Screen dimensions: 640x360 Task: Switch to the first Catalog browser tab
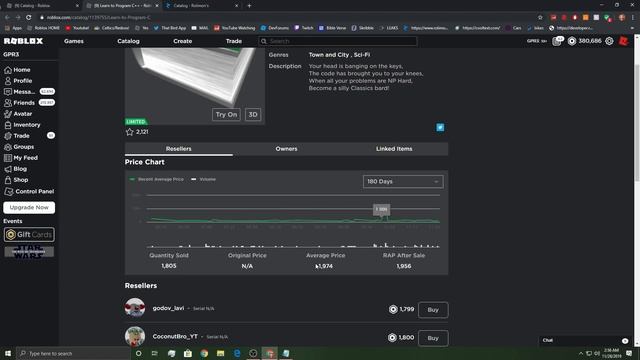click(41, 6)
